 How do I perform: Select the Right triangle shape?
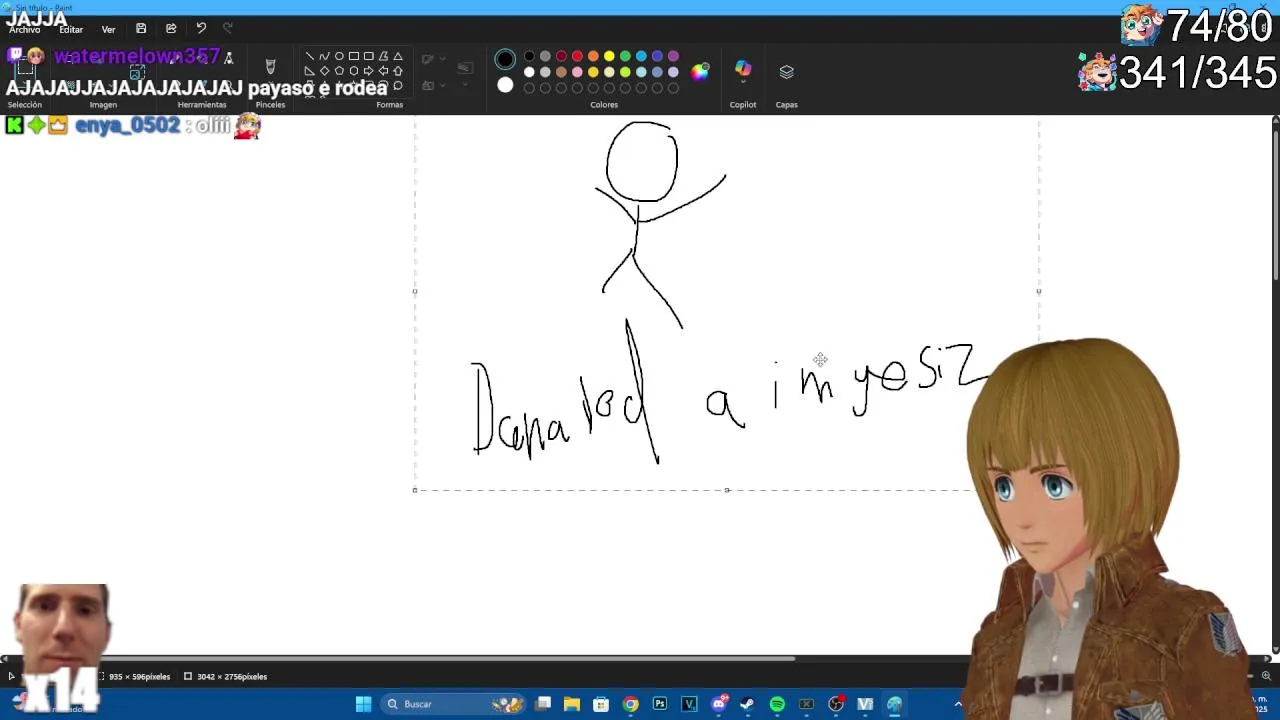point(310,71)
